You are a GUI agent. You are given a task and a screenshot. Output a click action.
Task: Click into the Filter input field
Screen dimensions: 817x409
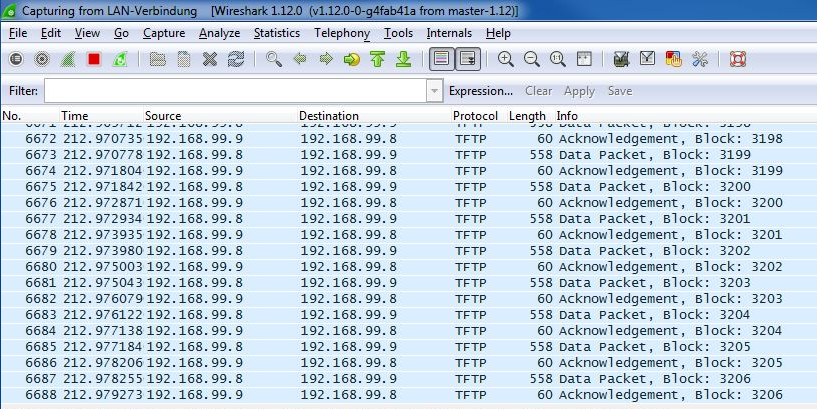point(235,91)
